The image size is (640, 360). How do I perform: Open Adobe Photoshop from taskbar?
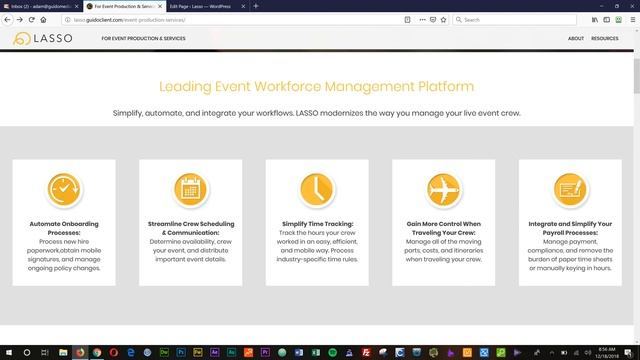181,352
